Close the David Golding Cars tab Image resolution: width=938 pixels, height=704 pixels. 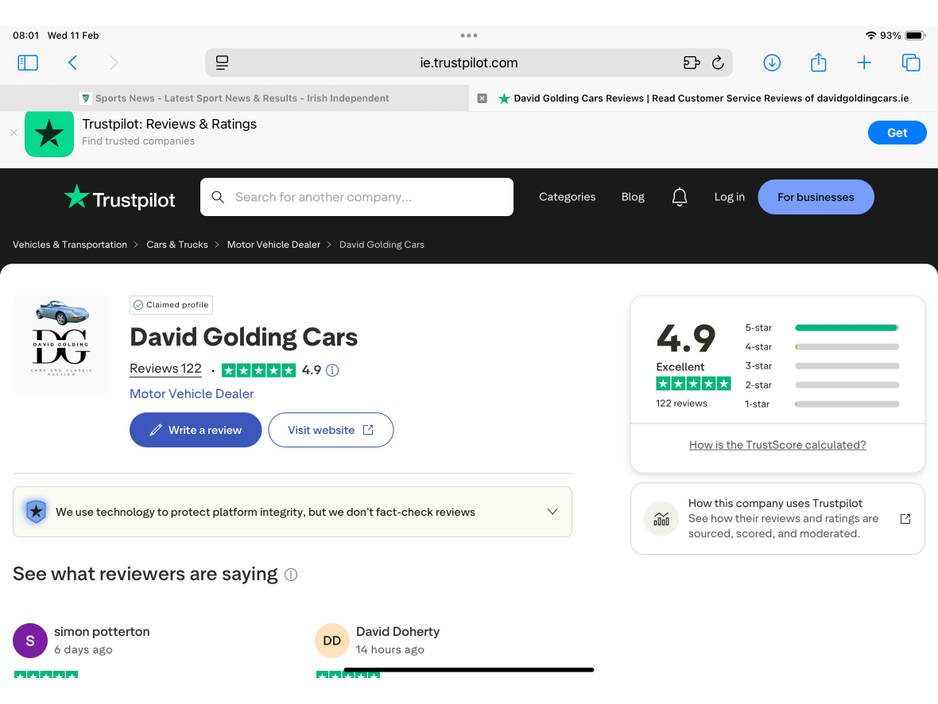pos(482,98)
